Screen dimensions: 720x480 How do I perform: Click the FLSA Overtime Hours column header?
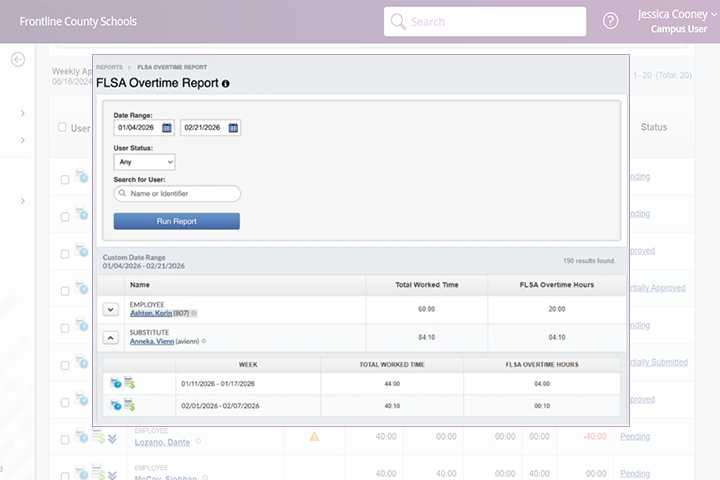click(x=557, y=285)
